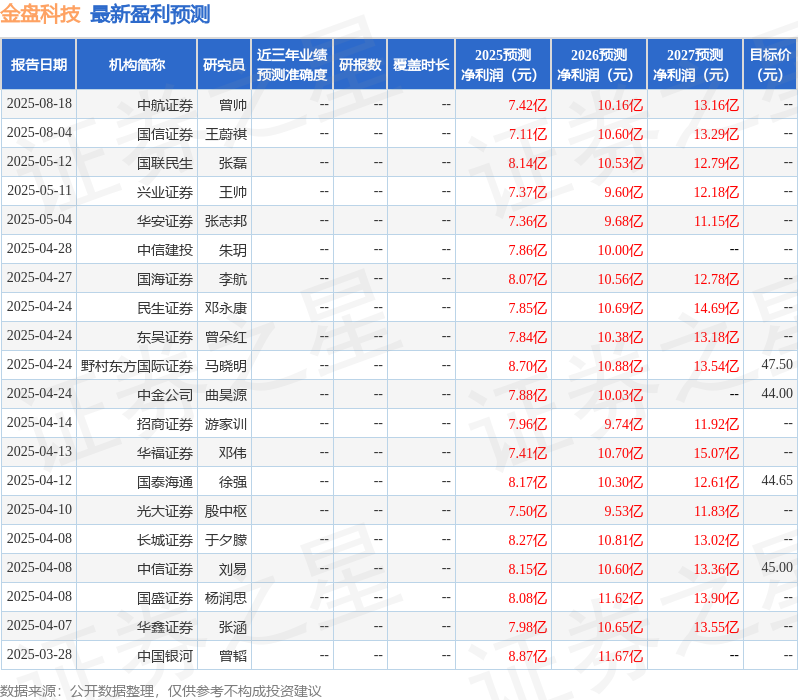Select institution 东吴证券
Screen dimensions: 798x700
(x=165, y=338)
